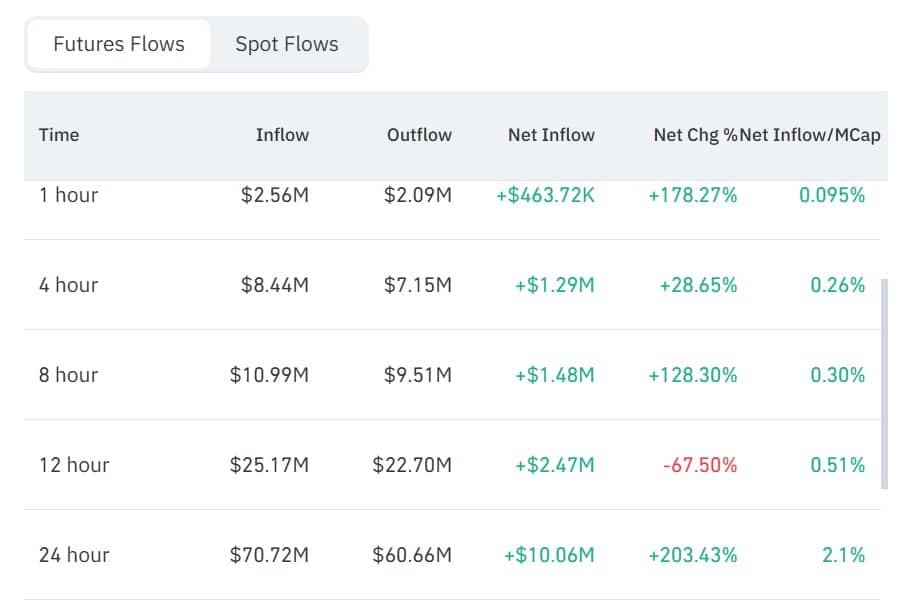Select the Outflow column header

tap(419, 135)
